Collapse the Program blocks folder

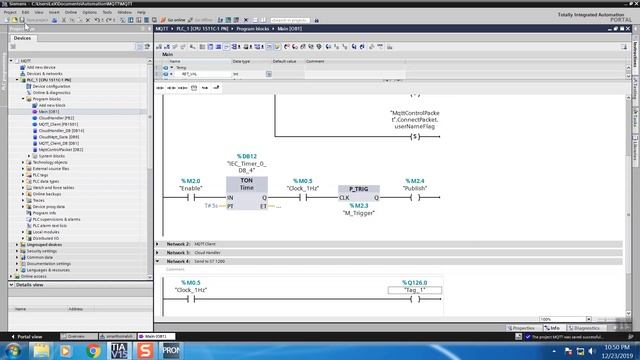tap(23, 99)
